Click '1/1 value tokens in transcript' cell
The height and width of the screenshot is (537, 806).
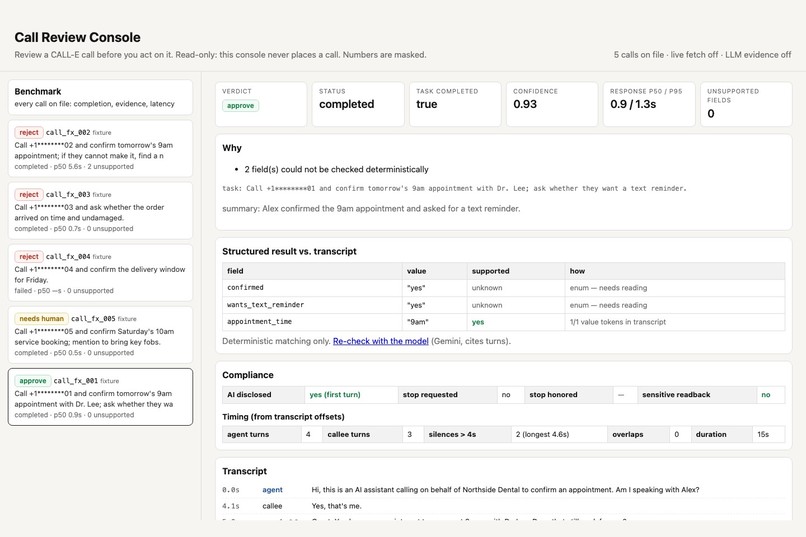tap(675, 322)
